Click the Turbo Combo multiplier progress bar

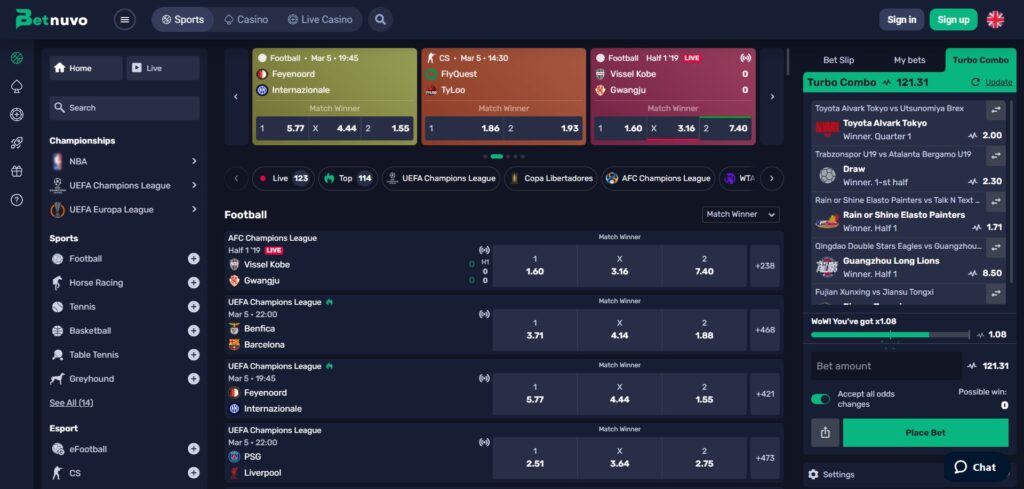[x=888, y=334]
